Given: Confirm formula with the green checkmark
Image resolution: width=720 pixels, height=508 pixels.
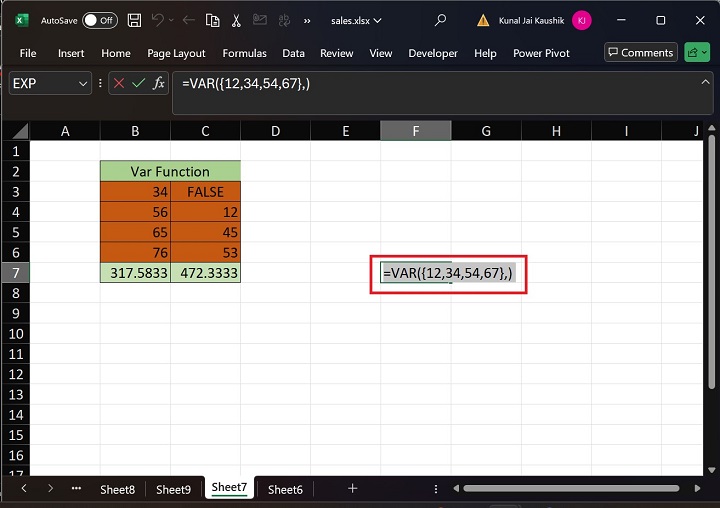Looking at the screenshot, I should point(139,84).
